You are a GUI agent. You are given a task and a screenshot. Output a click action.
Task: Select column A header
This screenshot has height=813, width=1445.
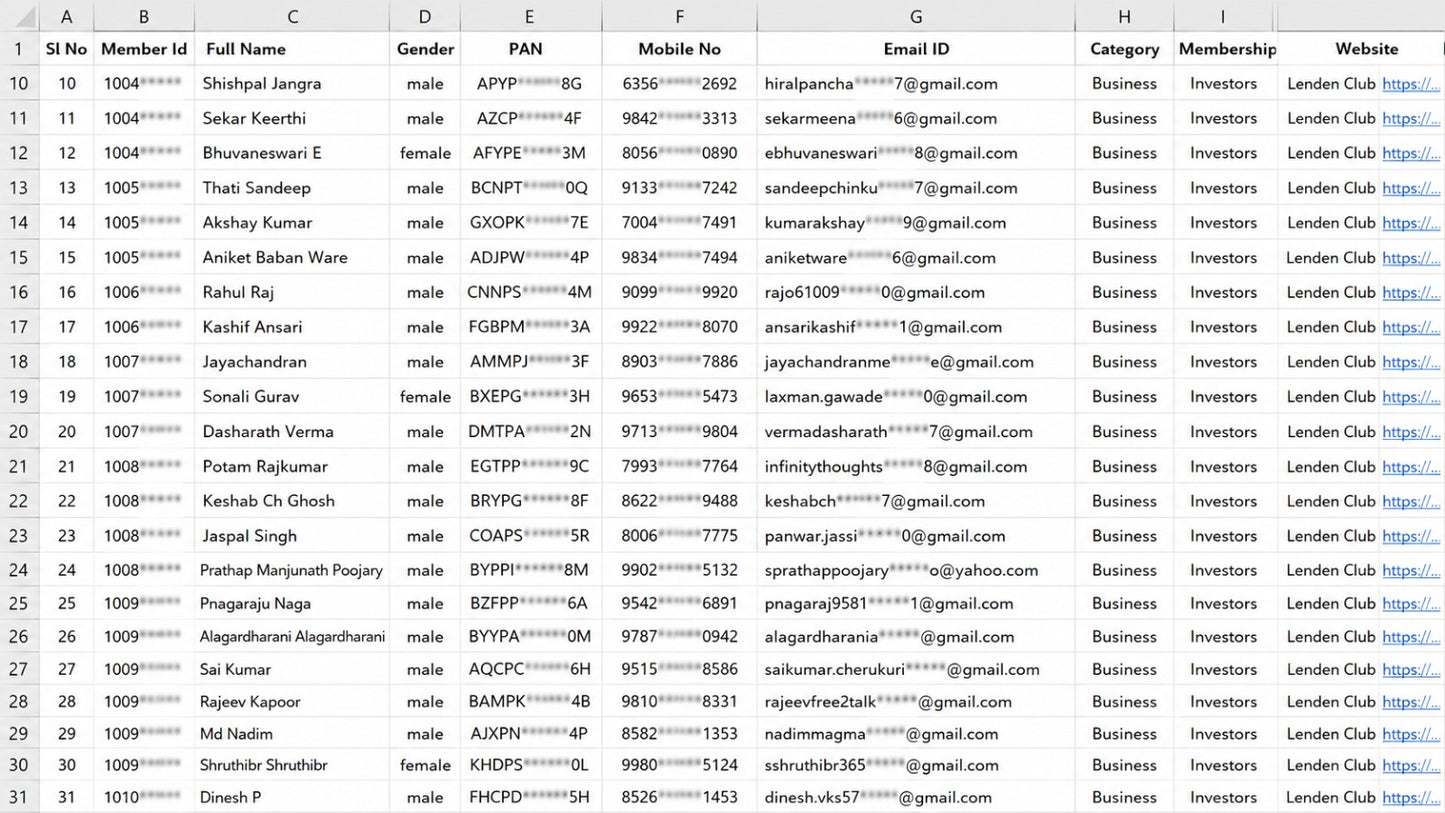coord(66,16)
